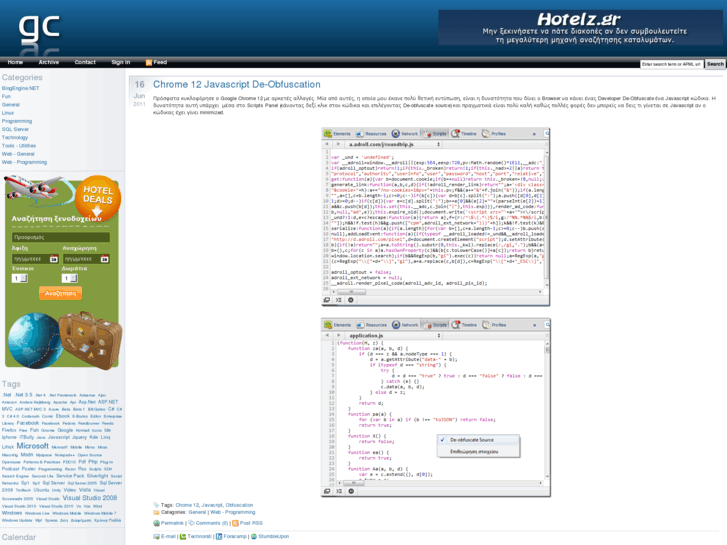Click the Post RSS orange icon
The height and width of the screenshot is (545, 727).
[x=235, y=523]
